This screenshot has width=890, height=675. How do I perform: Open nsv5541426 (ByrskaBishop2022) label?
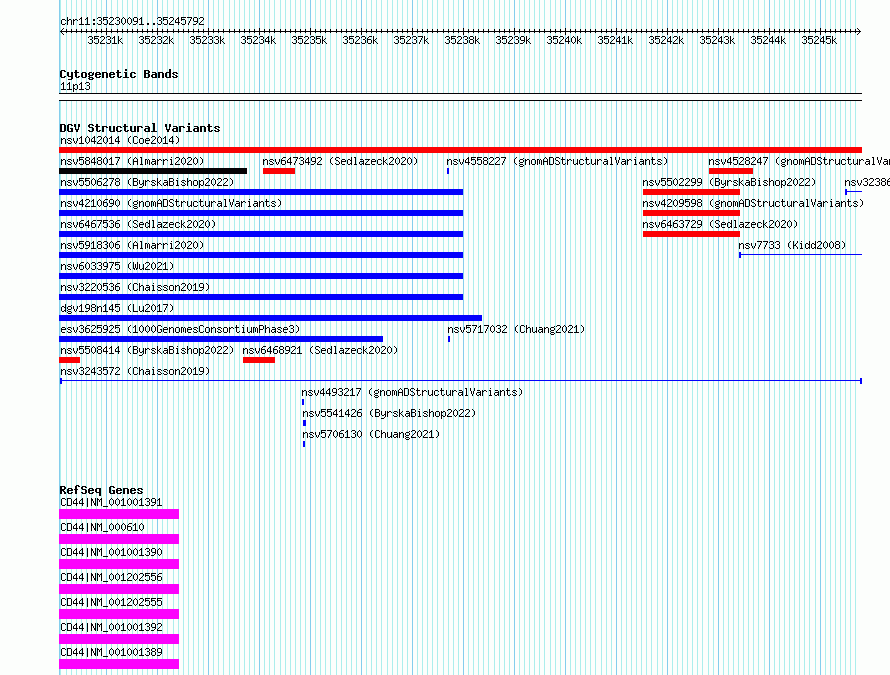pos(389,413)
